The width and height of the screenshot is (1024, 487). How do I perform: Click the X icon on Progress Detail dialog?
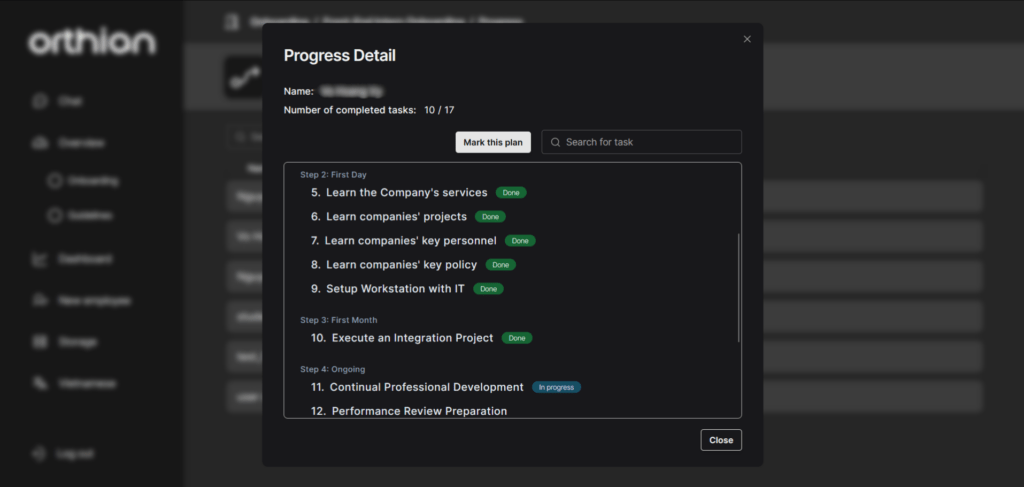(x=747, y=39)
